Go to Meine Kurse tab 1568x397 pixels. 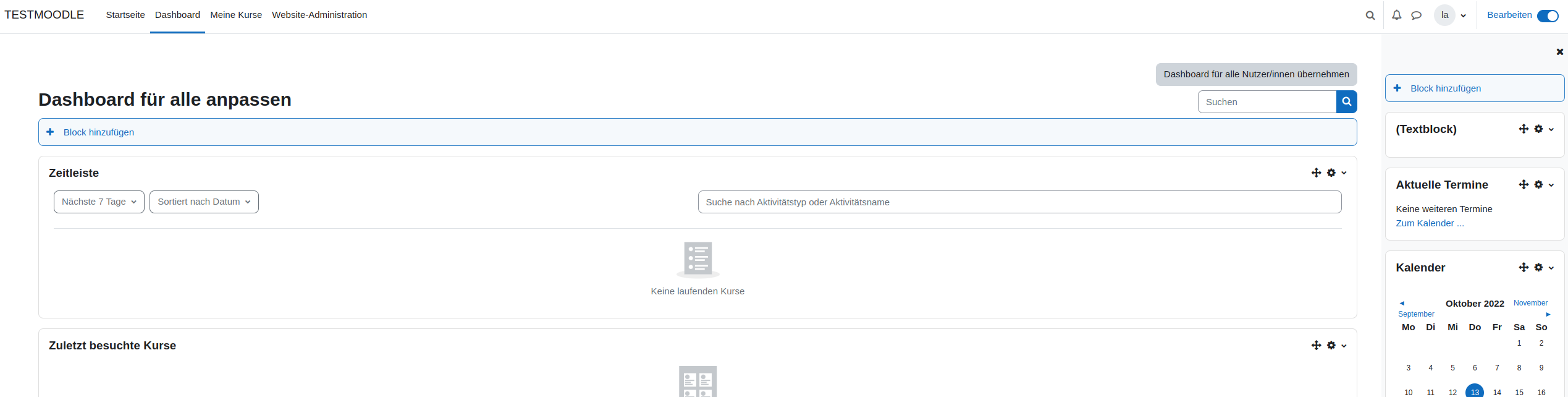click(x=236, y=15)
